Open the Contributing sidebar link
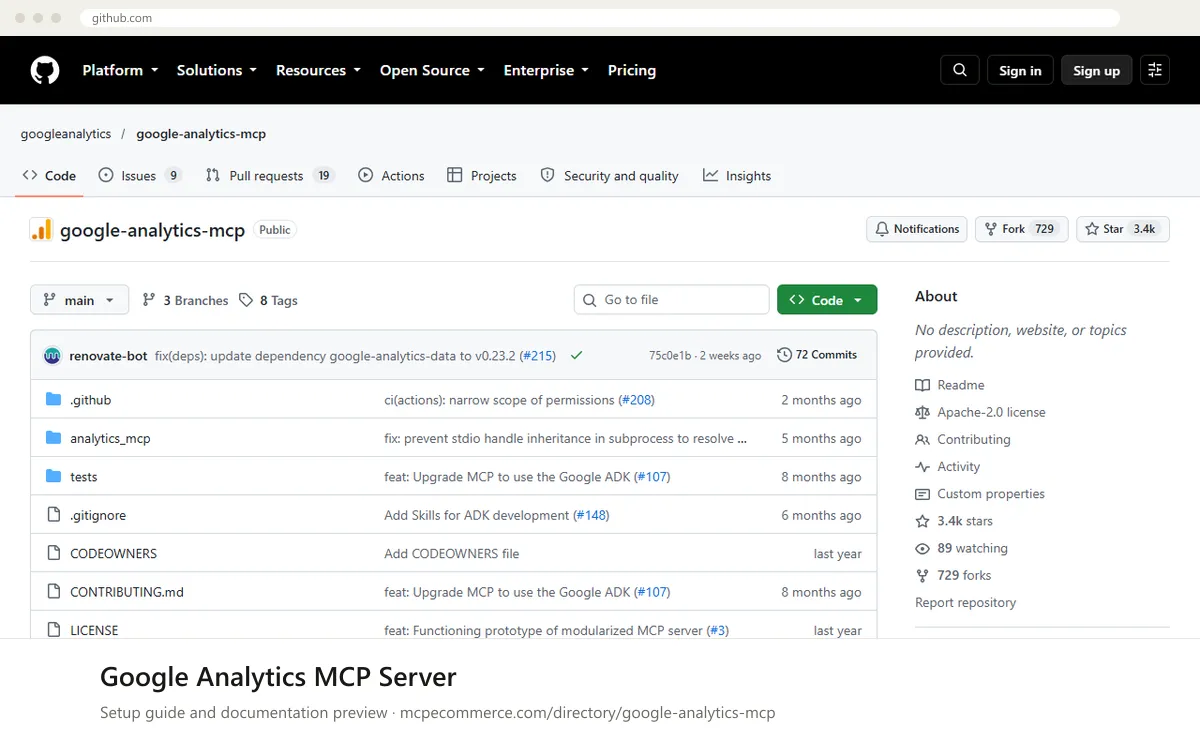Image resolution: width=1200 pixels, height=750 pixels. click(963, 439)
